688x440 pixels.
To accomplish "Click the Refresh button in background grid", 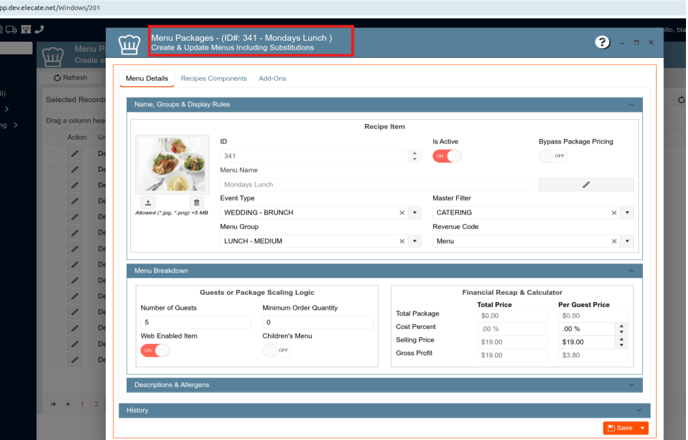I will click(x=70, y=77).
